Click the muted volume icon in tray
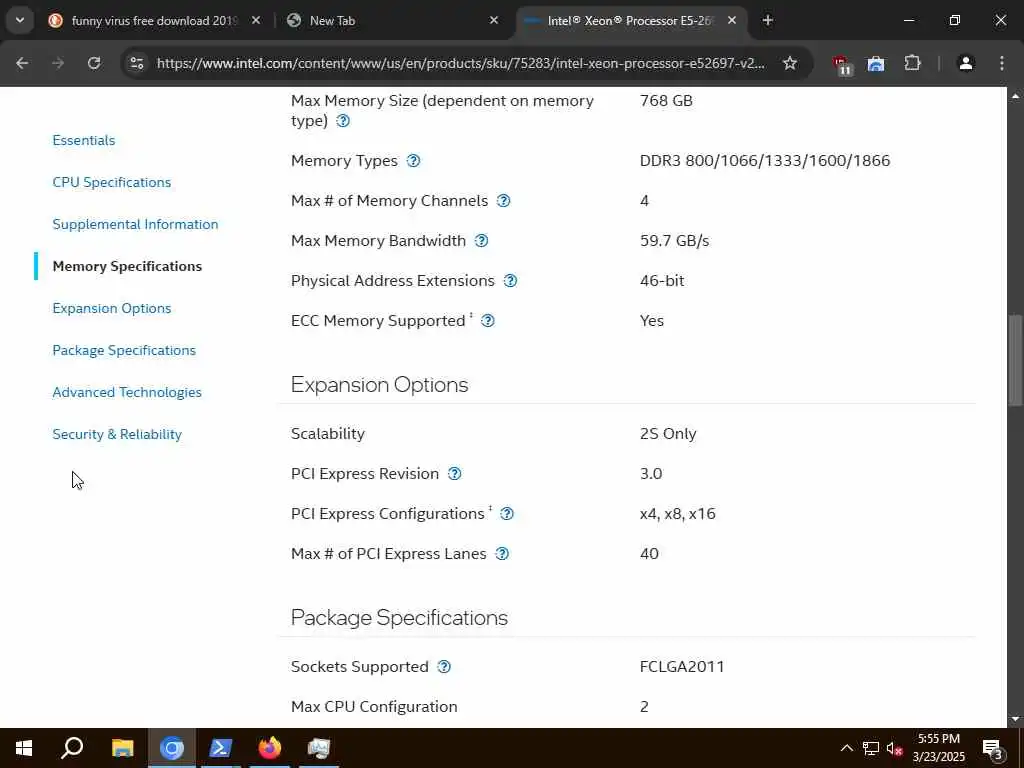 [x=893, y=748]
